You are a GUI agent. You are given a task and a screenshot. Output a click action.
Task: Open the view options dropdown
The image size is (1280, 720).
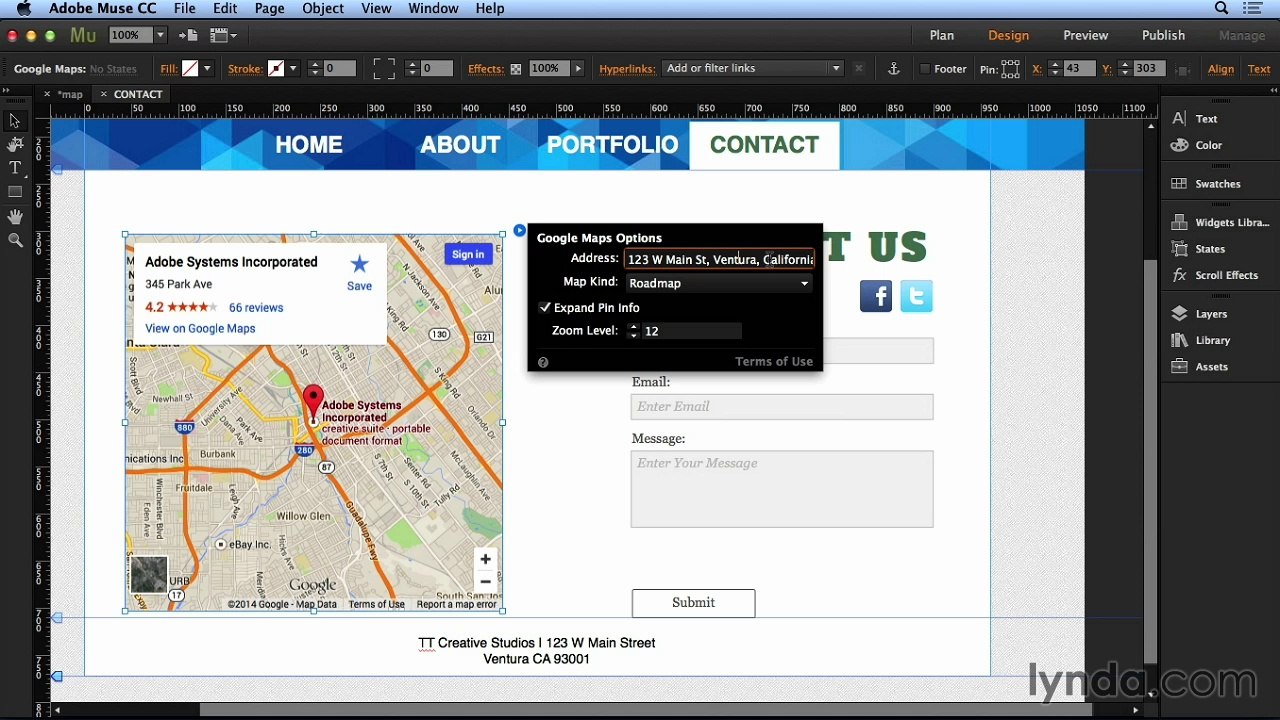point(222,35)
